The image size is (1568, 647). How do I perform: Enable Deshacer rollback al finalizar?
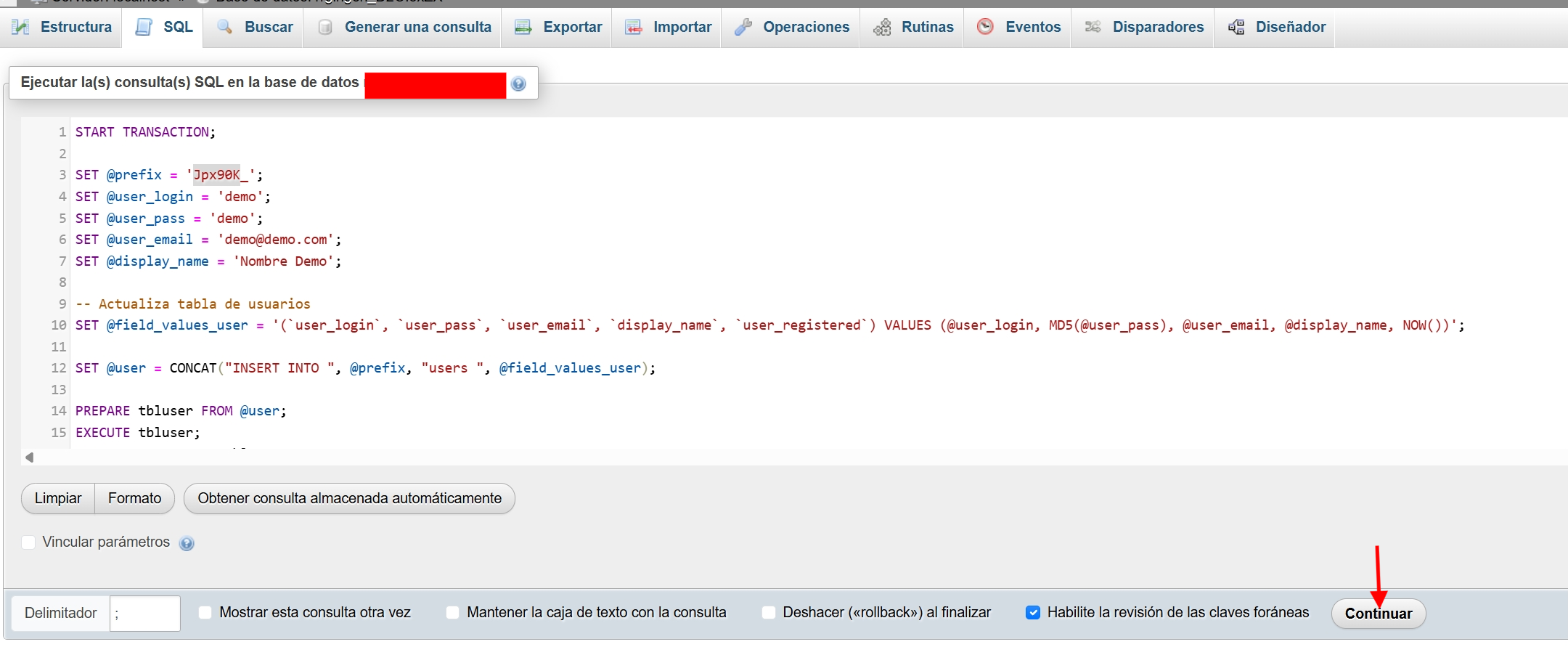pos(769,613)
